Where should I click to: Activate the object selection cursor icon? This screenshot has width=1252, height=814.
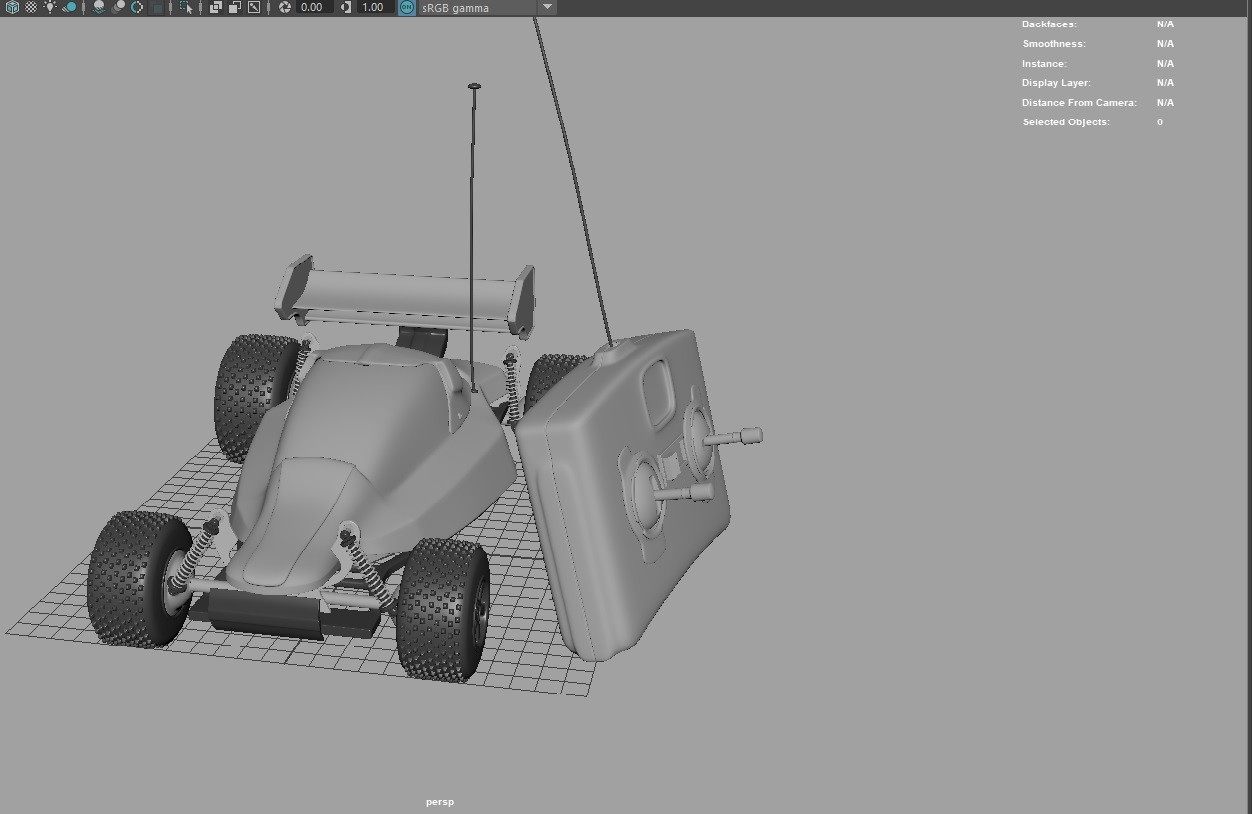(184, 7)
